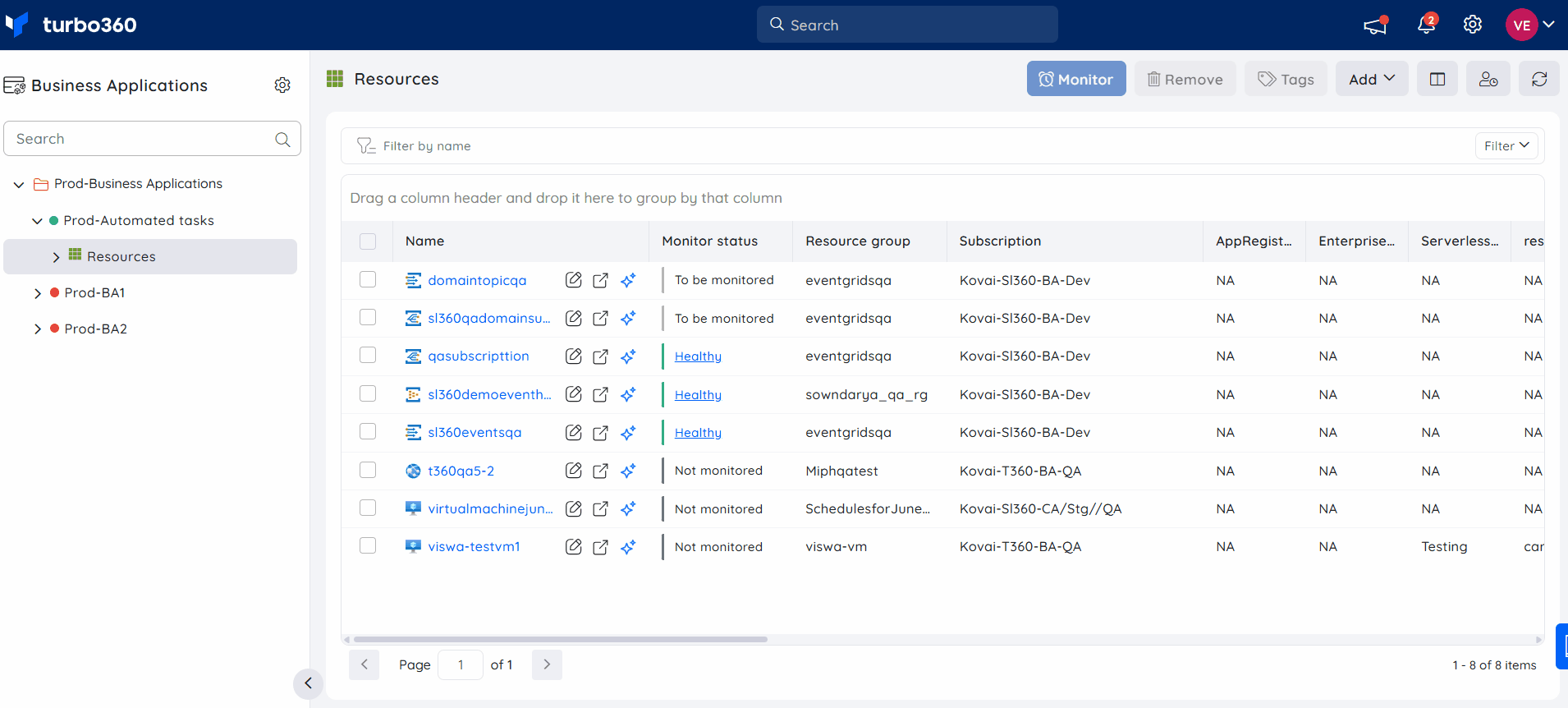Collapse the sidebar with the arrow button
The height and width of the screenshot is (708, 1568).
coord(308,683)
